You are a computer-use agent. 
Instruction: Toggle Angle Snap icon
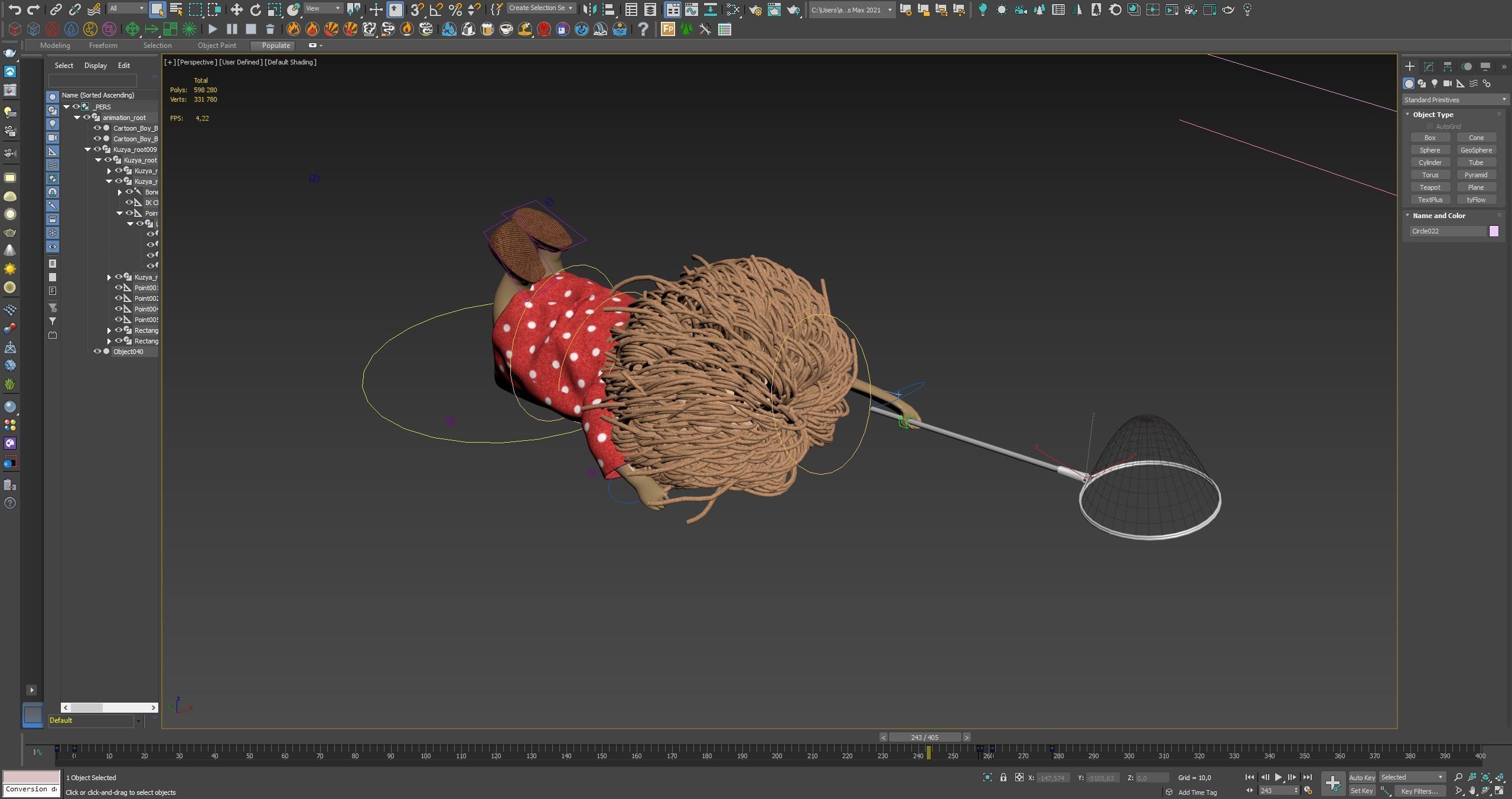pos(436,9)
